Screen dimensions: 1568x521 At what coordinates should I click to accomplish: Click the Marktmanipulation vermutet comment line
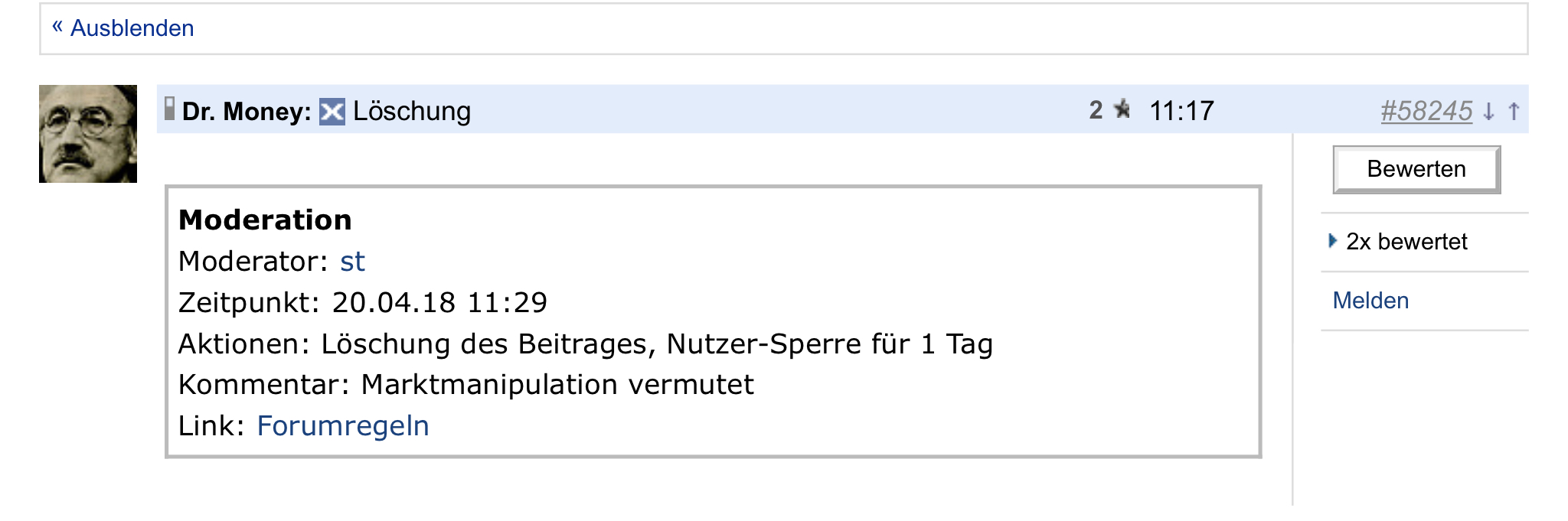[557, 385]
